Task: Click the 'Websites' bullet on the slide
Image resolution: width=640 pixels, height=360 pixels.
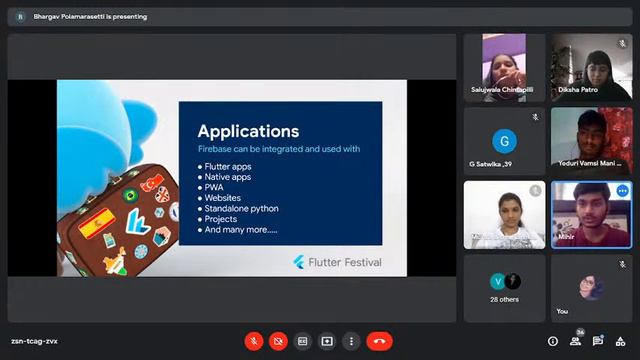Action: pos(222,198)
